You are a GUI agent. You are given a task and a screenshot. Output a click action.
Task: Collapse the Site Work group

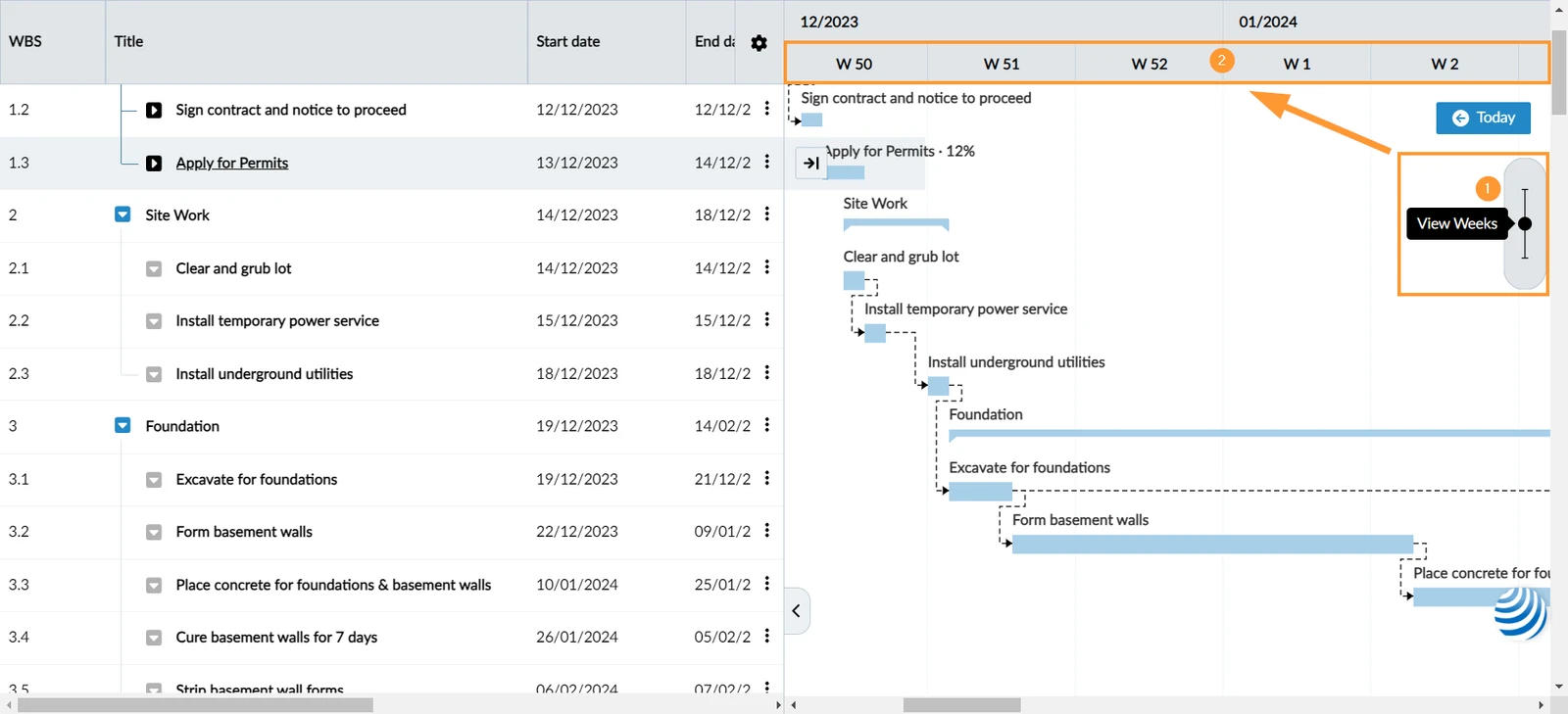coord(122,214)
